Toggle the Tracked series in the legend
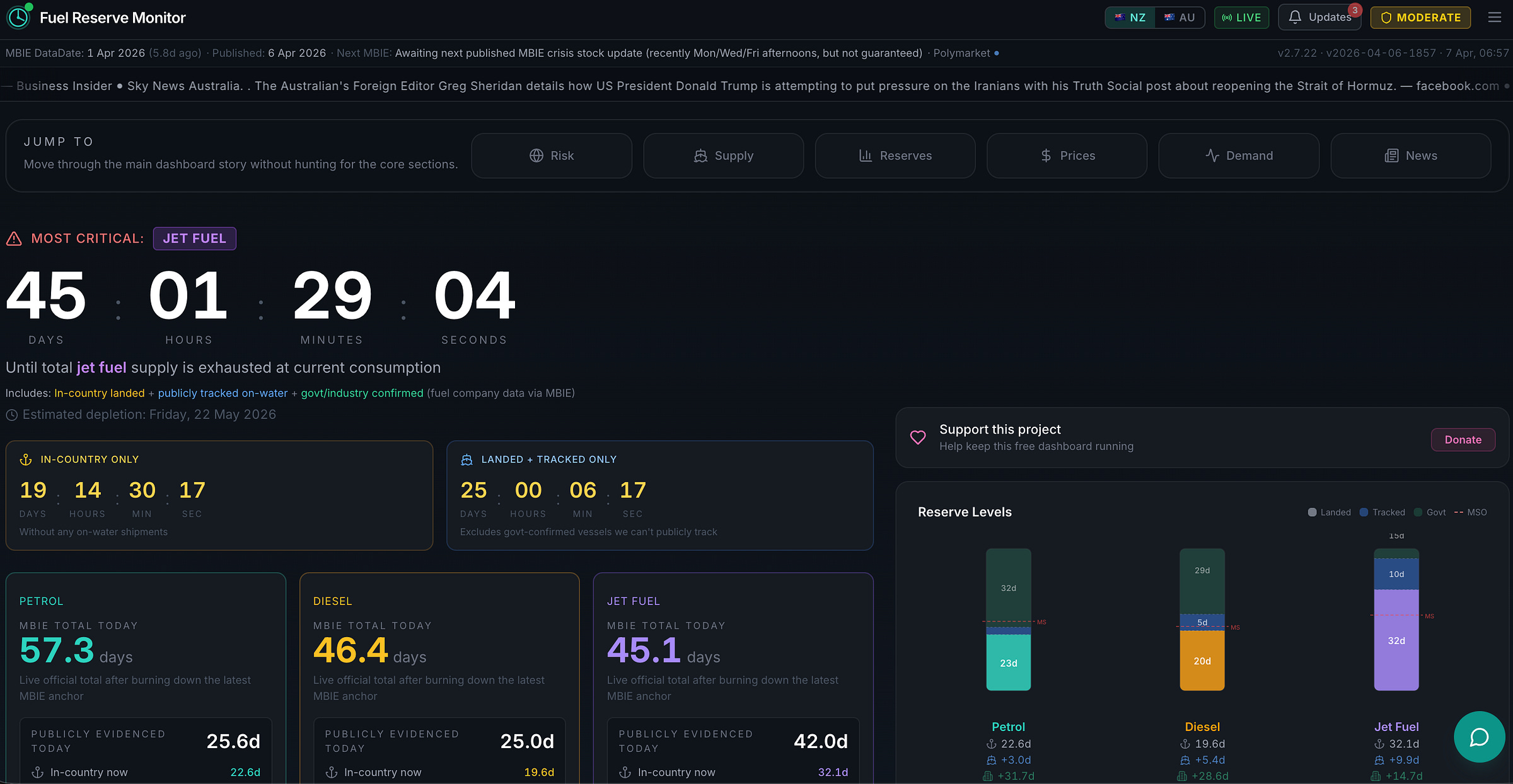 click(x=1383, y=512)
